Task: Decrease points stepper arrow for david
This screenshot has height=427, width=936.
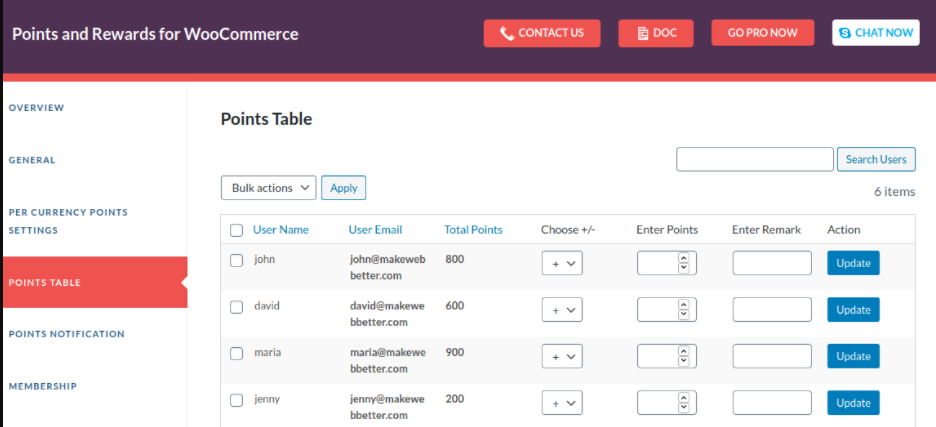Action: pos(684,315)
